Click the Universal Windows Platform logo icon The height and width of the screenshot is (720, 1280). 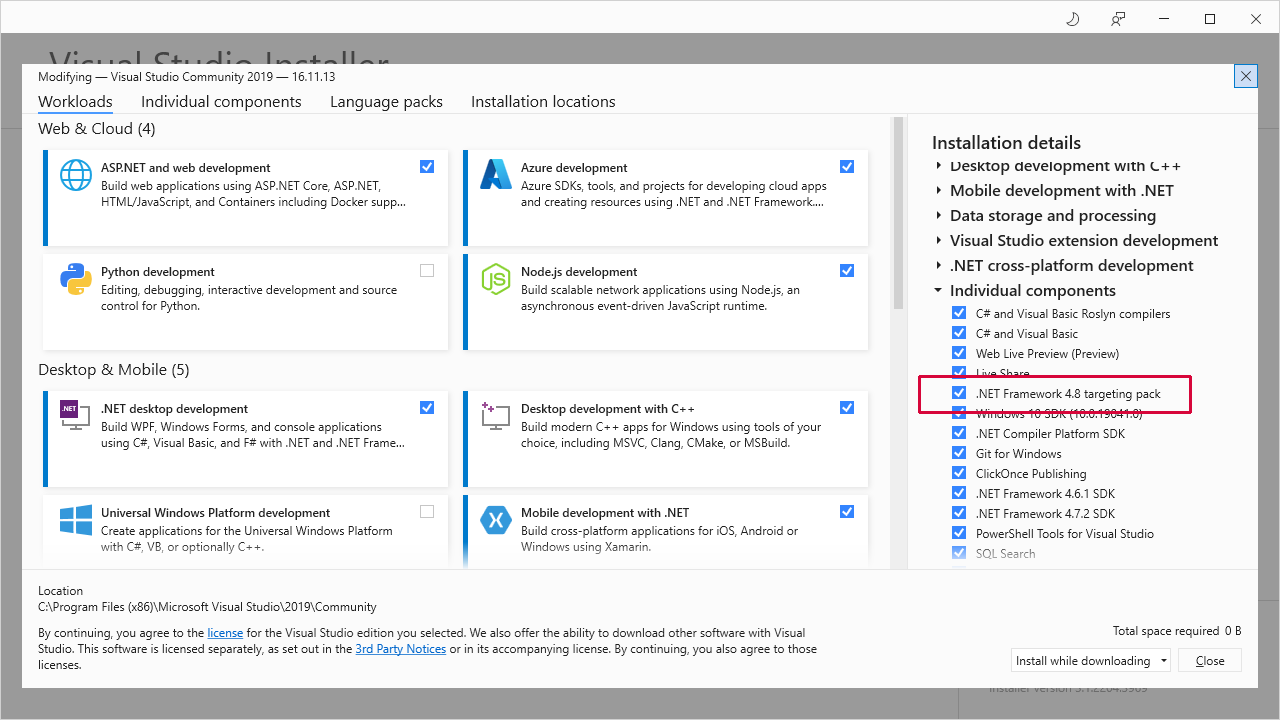pyautogui.click(x=76, y=520)
